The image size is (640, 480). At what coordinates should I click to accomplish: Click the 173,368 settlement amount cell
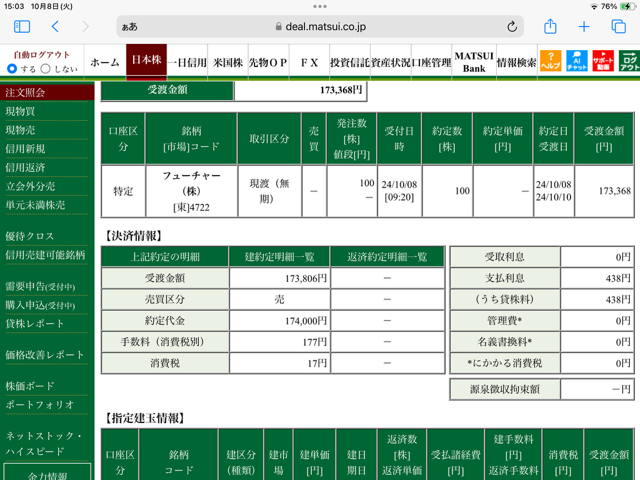pyautogui.click(x=604, y=191)
